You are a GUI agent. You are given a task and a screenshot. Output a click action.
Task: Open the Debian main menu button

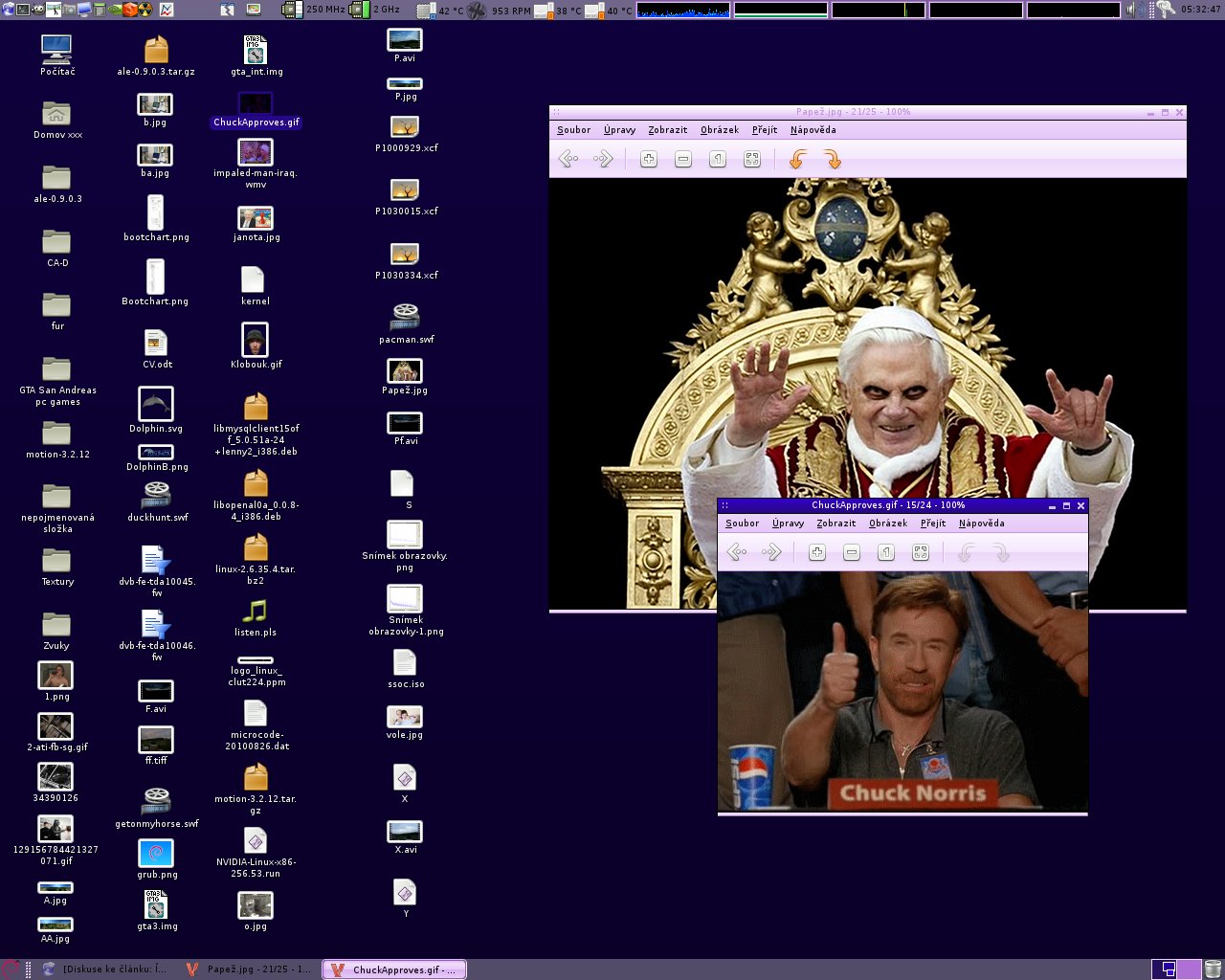point(11,969)
